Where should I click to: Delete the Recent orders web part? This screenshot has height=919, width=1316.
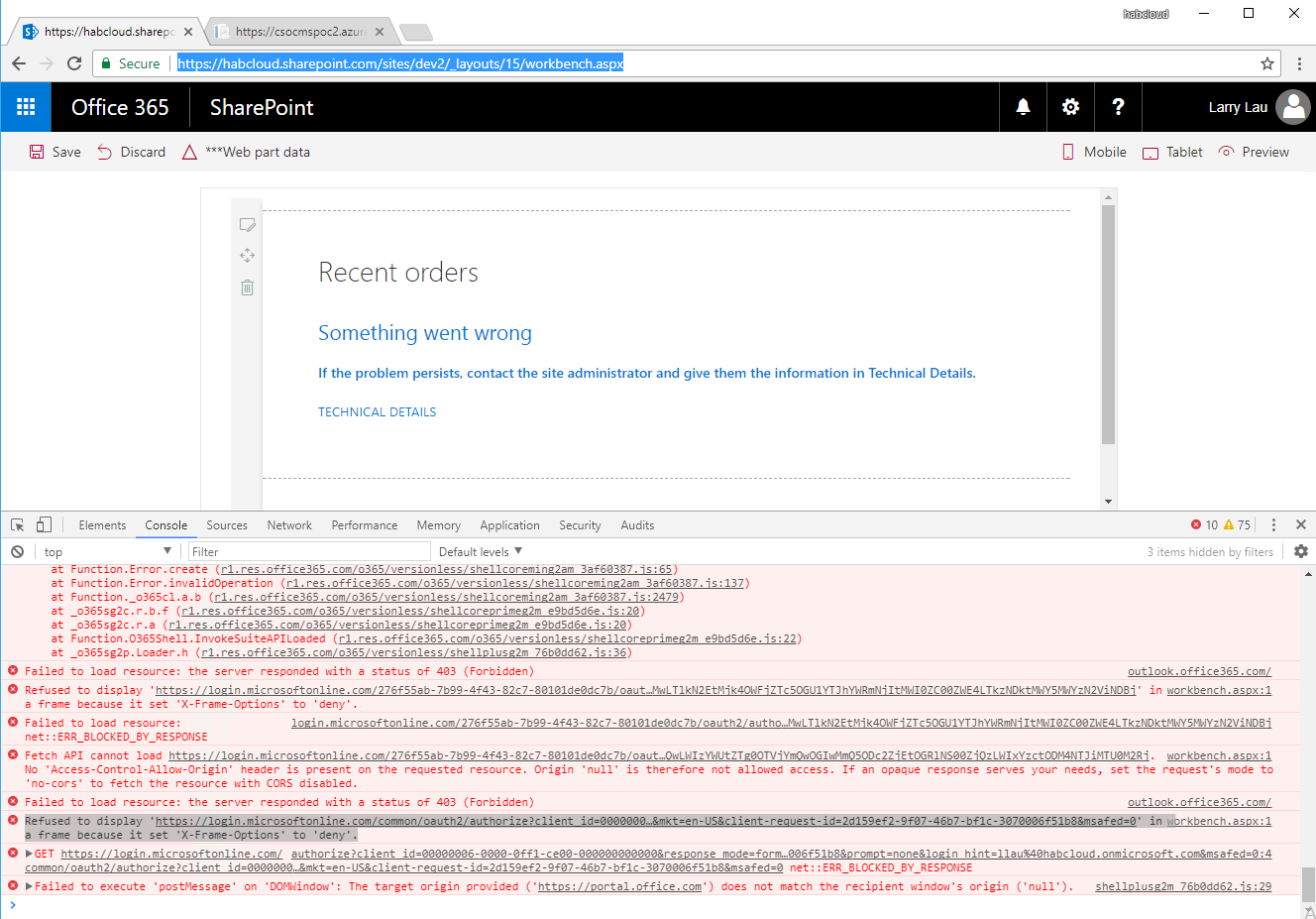[247, 286]
